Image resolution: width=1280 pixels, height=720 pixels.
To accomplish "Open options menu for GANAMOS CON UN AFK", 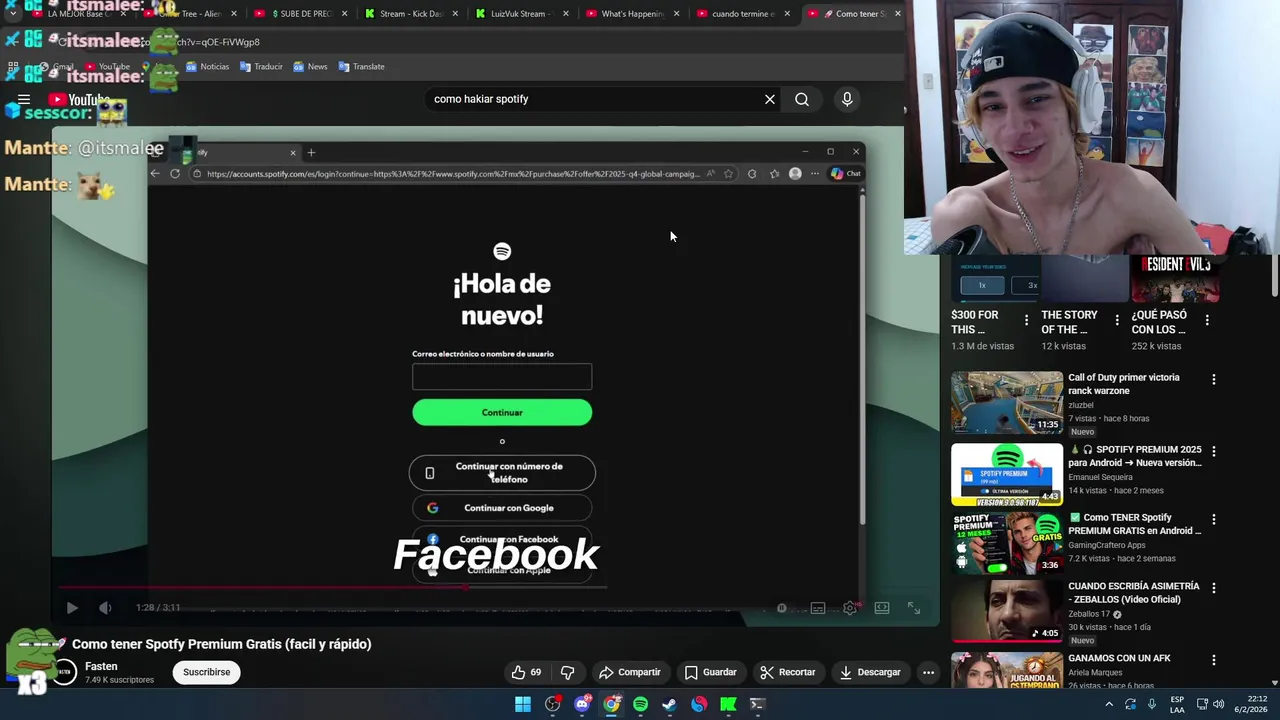I will coord(1214,660).
